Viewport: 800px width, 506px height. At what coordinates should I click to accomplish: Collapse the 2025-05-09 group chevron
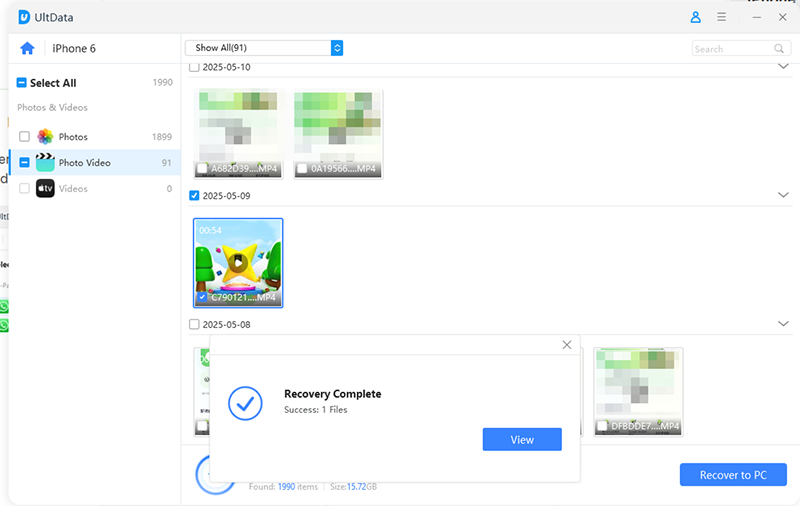(782, 195)
